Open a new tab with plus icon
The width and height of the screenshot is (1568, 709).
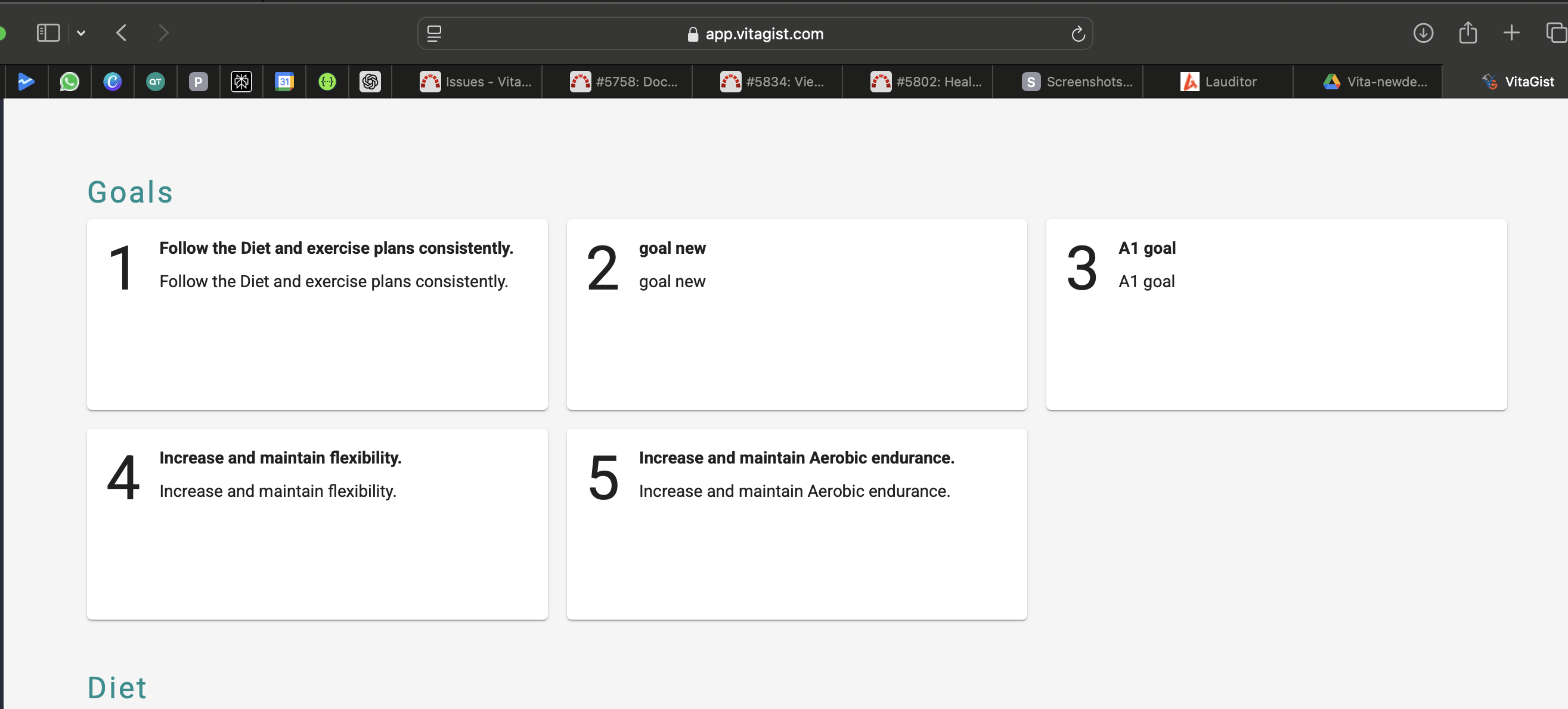coord(1511,33)
